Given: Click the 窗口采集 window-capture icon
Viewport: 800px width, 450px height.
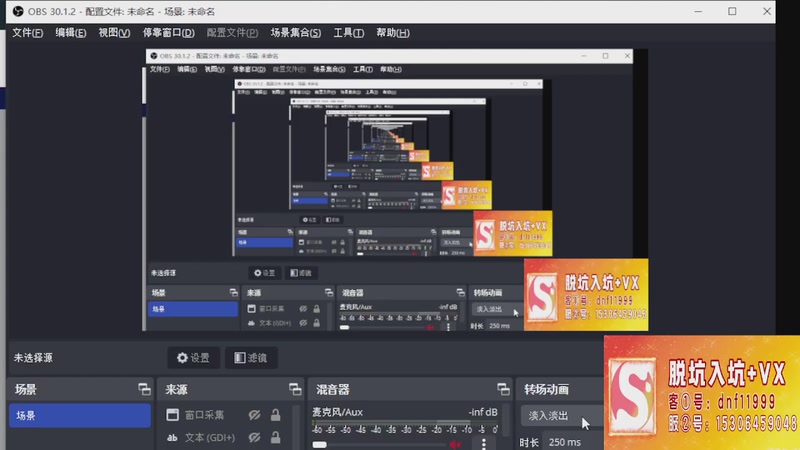Looking at the screenshot, I should pyautogui.click(x=172, y=415).
